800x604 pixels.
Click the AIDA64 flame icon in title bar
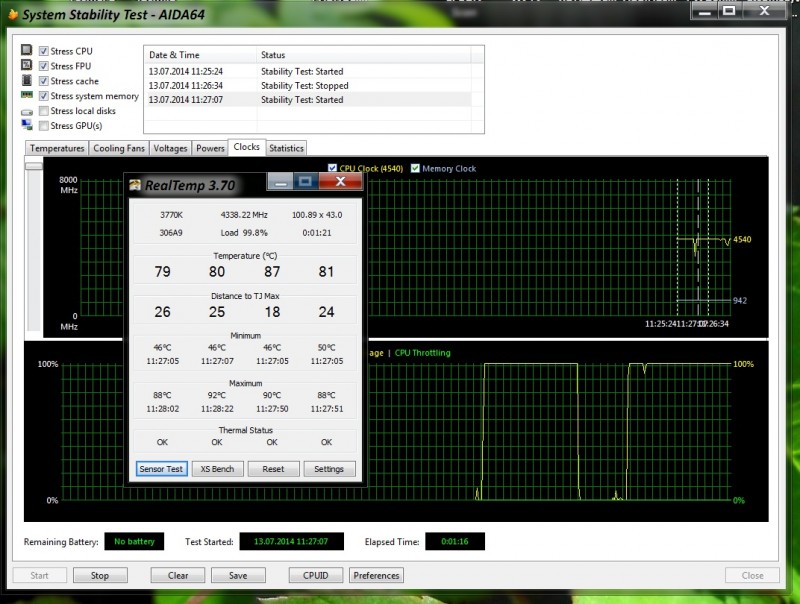click(x=13, y=15)
